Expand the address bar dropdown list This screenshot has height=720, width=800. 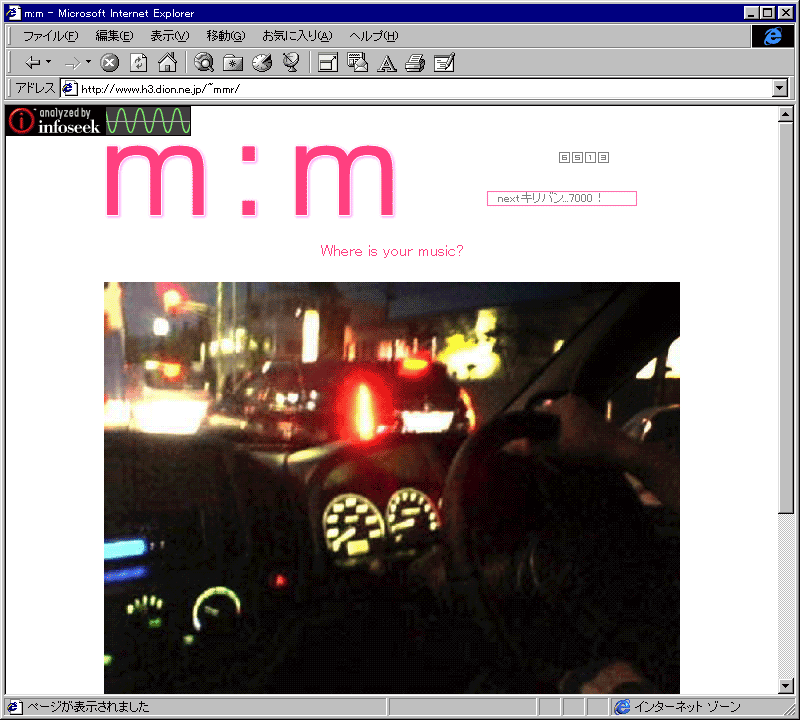click(x=780, y=88)
